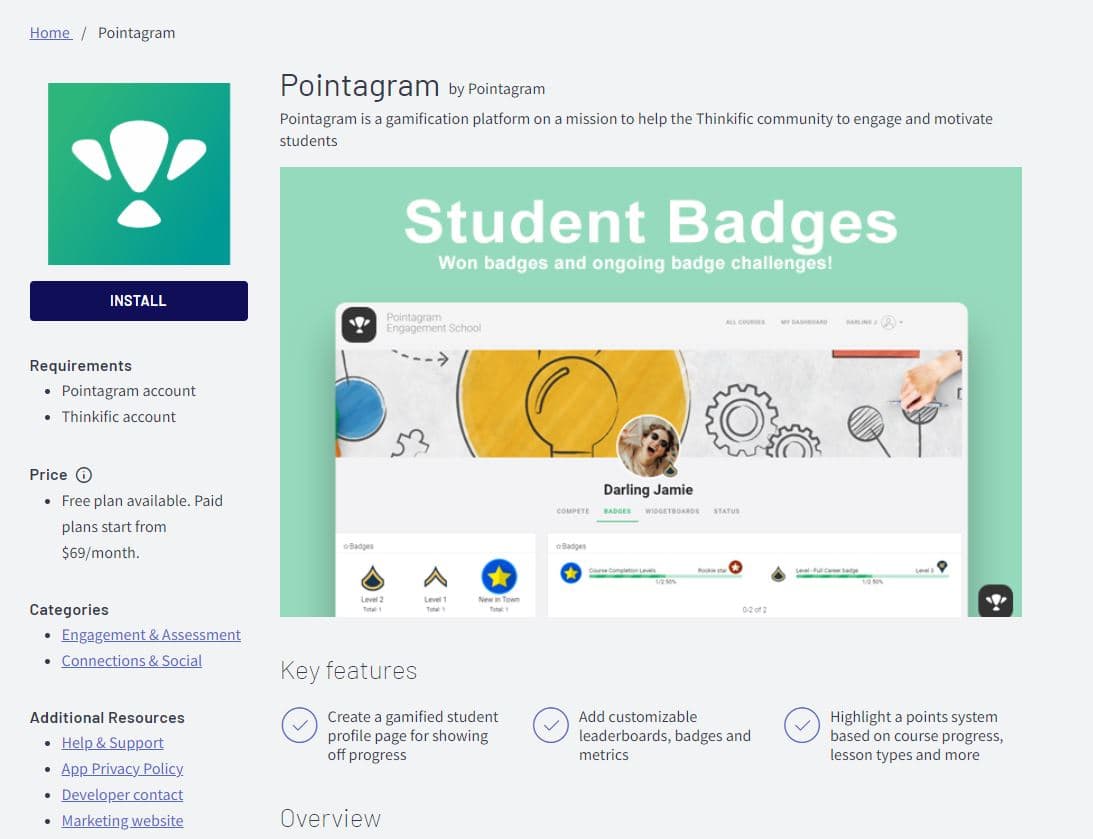Open the Help & Support link

point(112,743)
